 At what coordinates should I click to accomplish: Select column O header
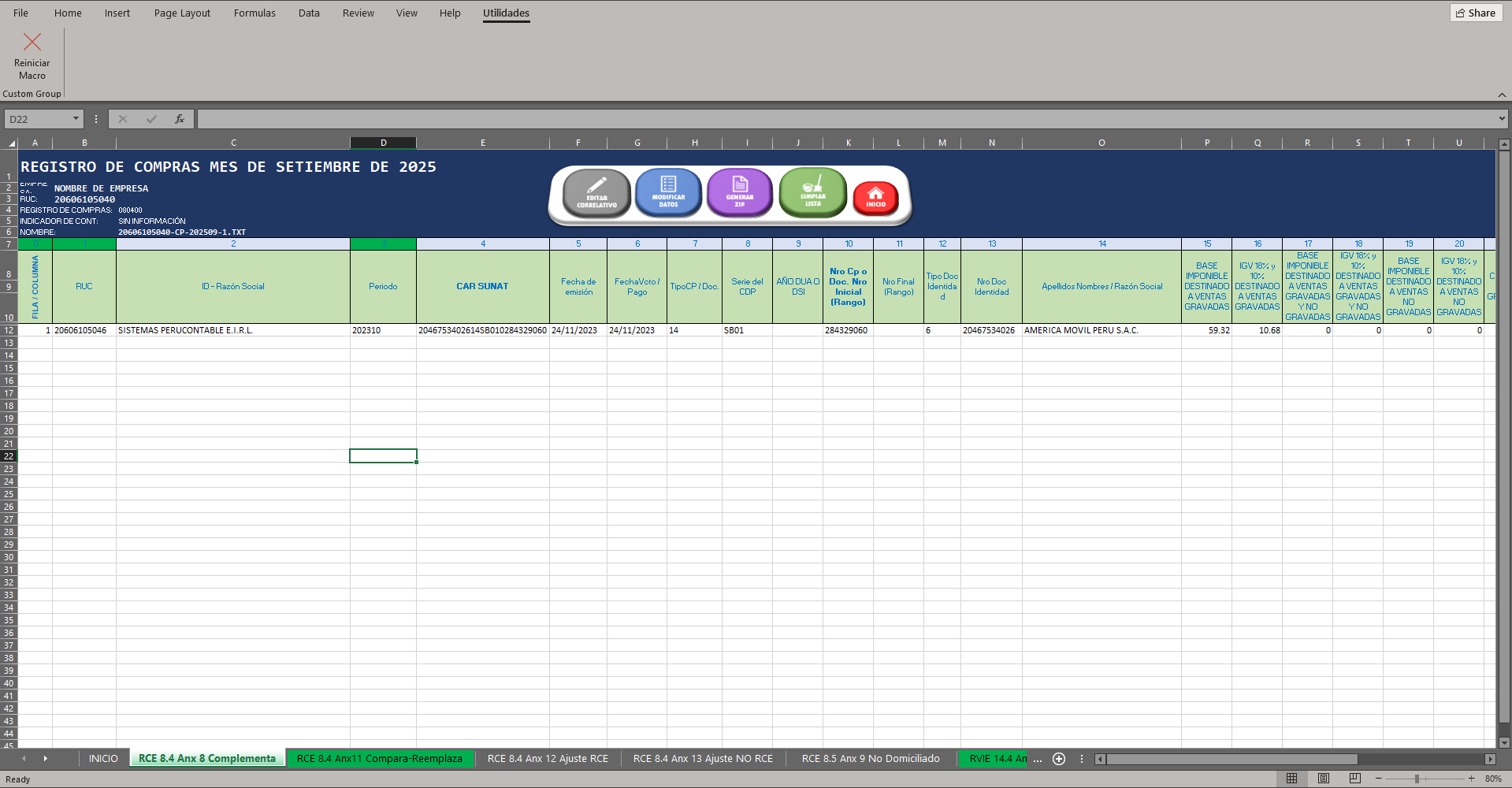[x=1101, y=143]
